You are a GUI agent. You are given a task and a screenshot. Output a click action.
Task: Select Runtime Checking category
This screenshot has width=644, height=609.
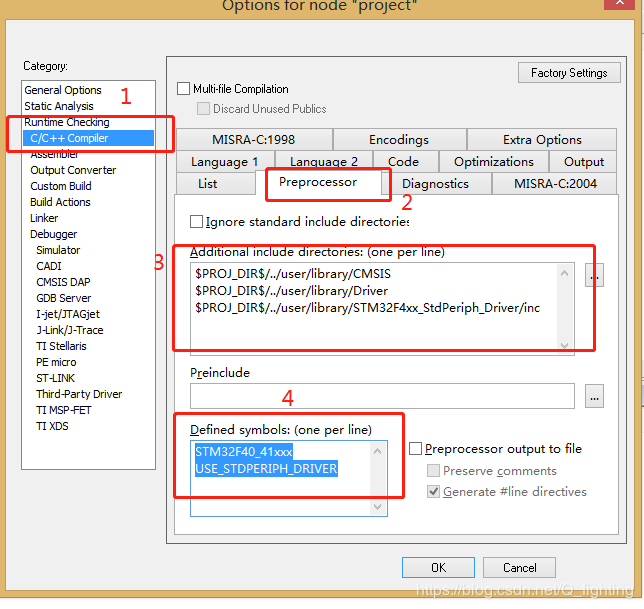67,122
